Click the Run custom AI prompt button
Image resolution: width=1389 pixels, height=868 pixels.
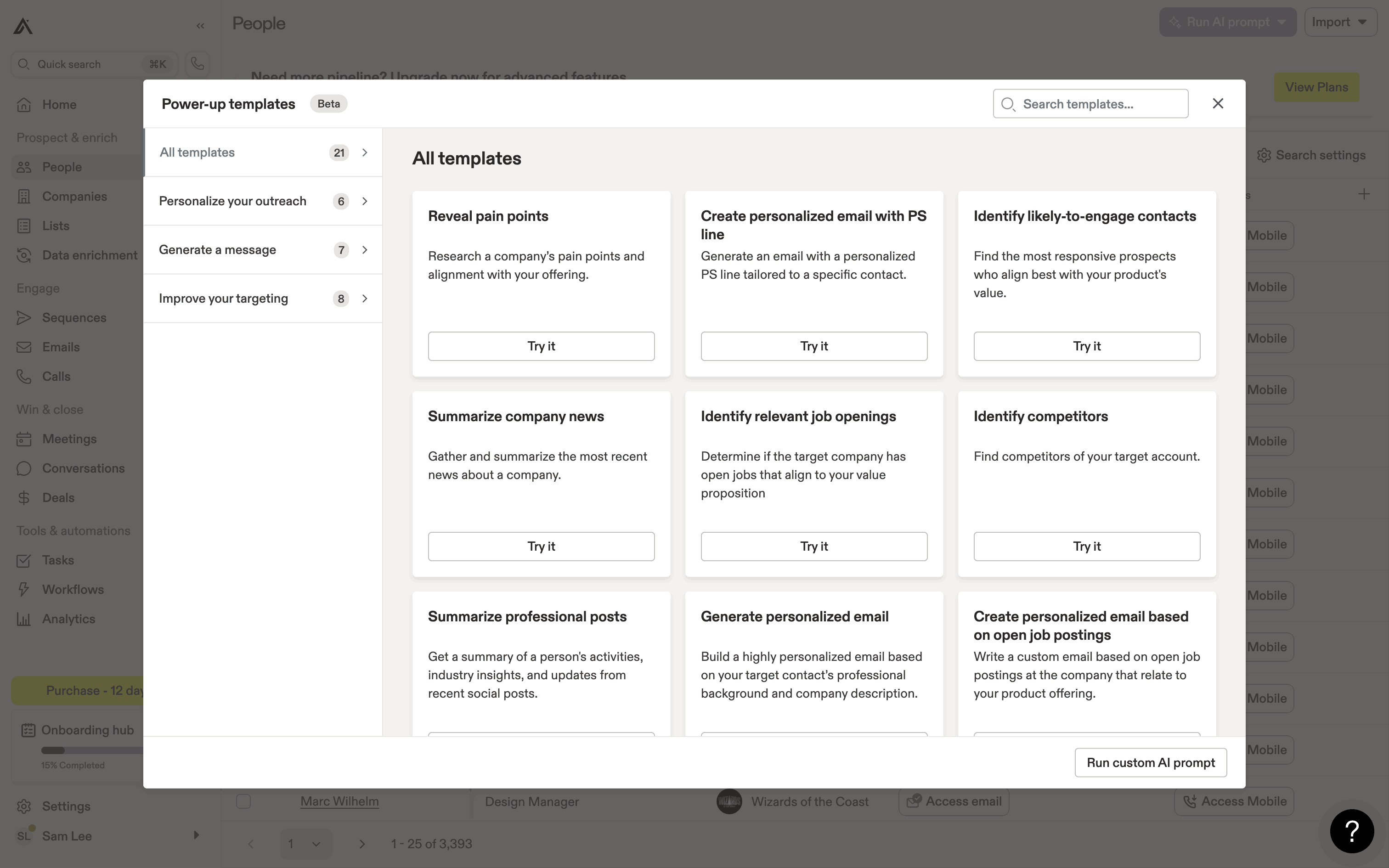(1150, 762)
